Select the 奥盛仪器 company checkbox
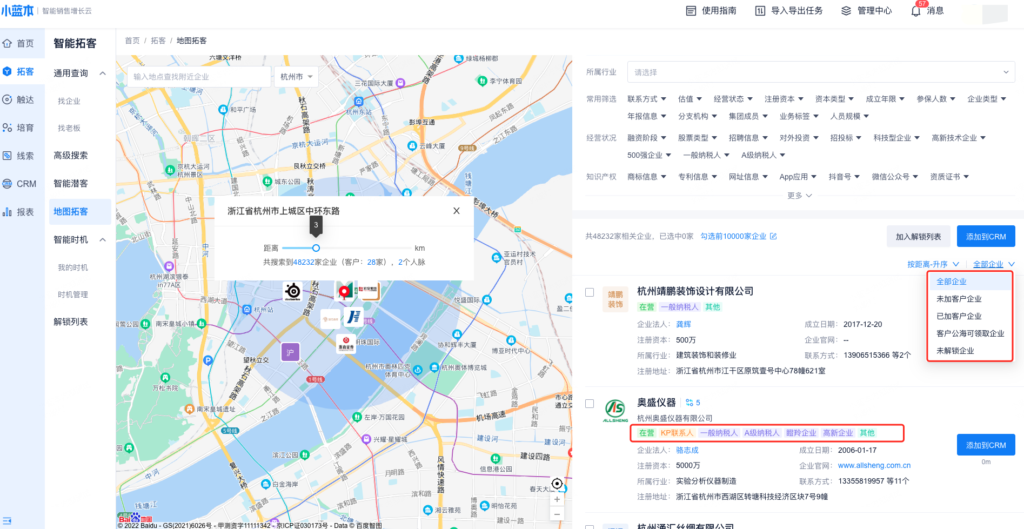 tap(590, 403)
